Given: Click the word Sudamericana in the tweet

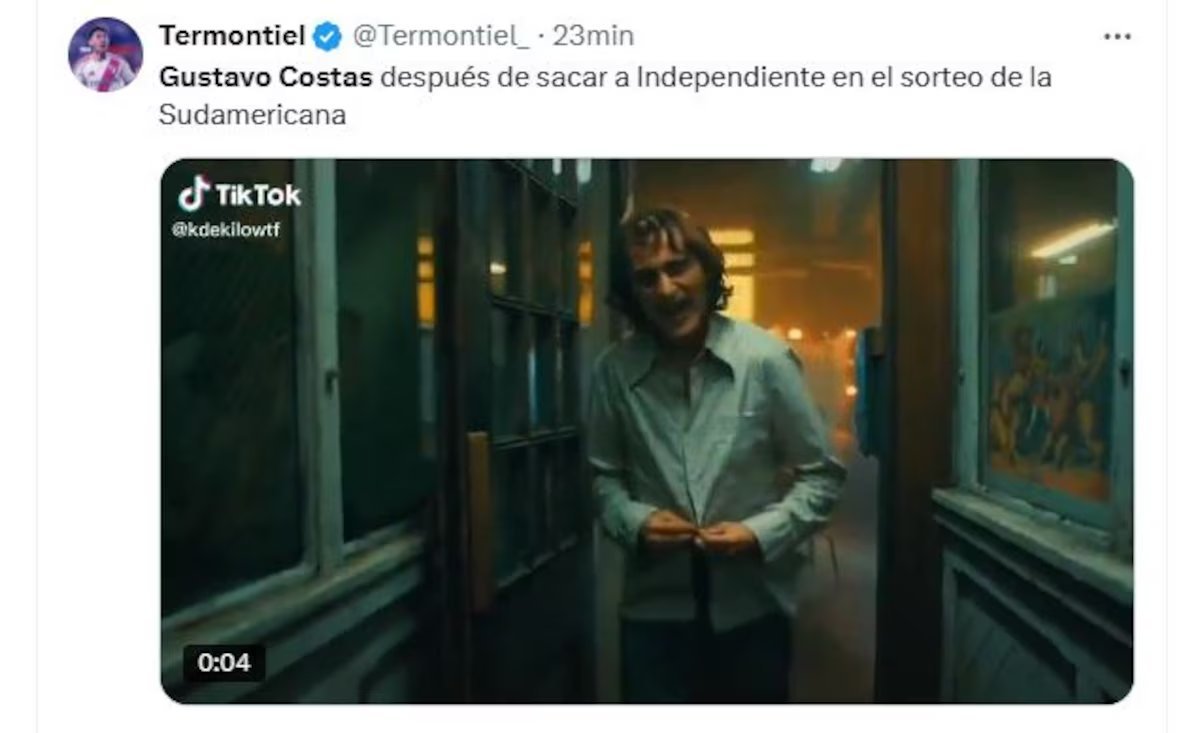Looking at the screenshot, I should (x=252, y=114).
